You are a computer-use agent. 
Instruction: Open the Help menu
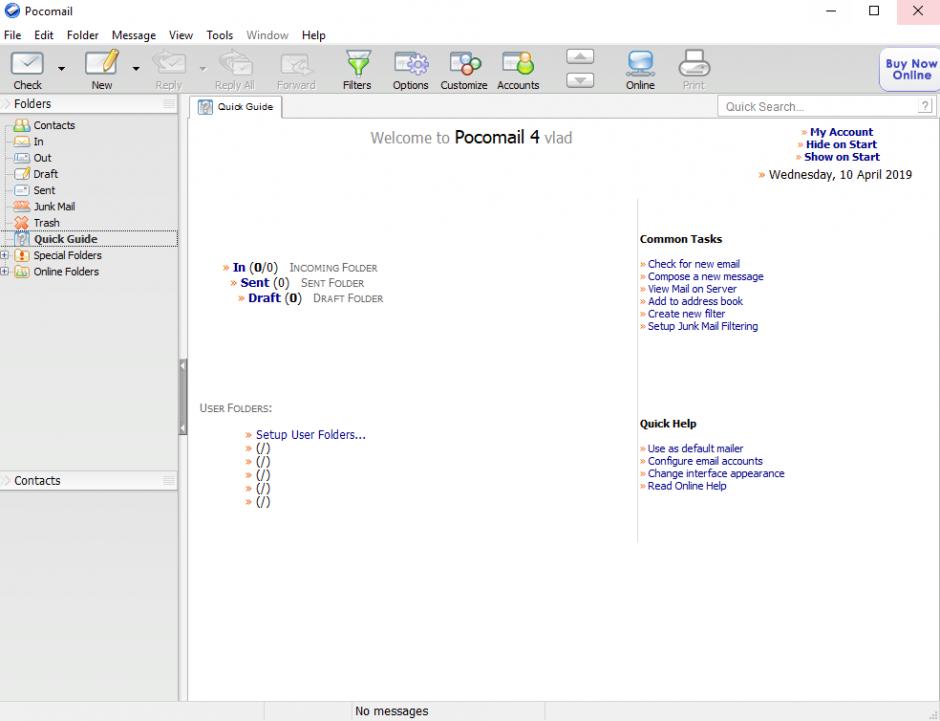[314, 35]
